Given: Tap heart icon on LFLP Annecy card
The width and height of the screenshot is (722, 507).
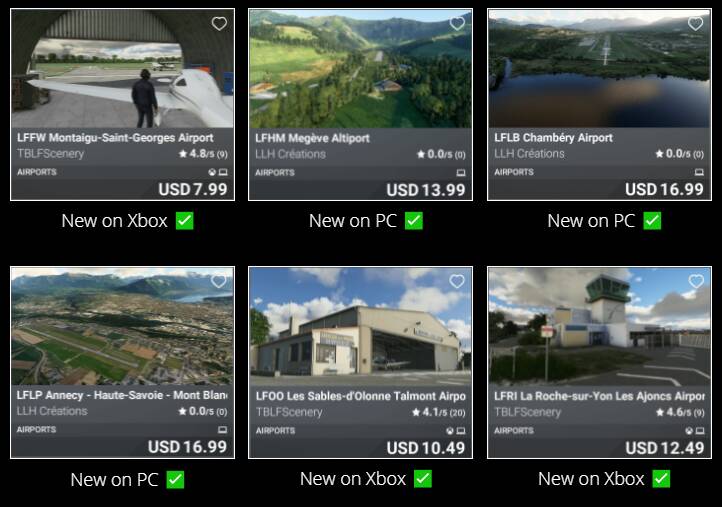Looking at the screenshot, I should coord(219,281).
